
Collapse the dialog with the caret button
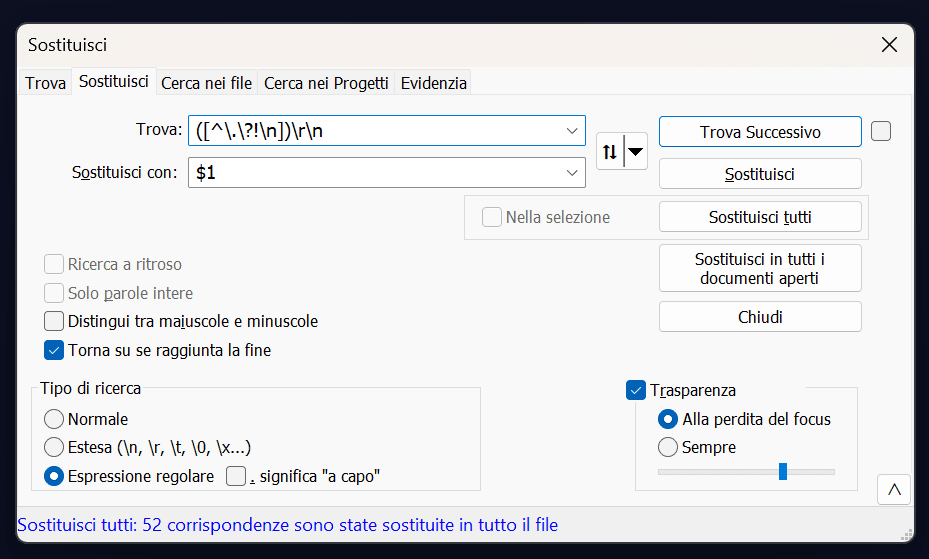[893, 490]
